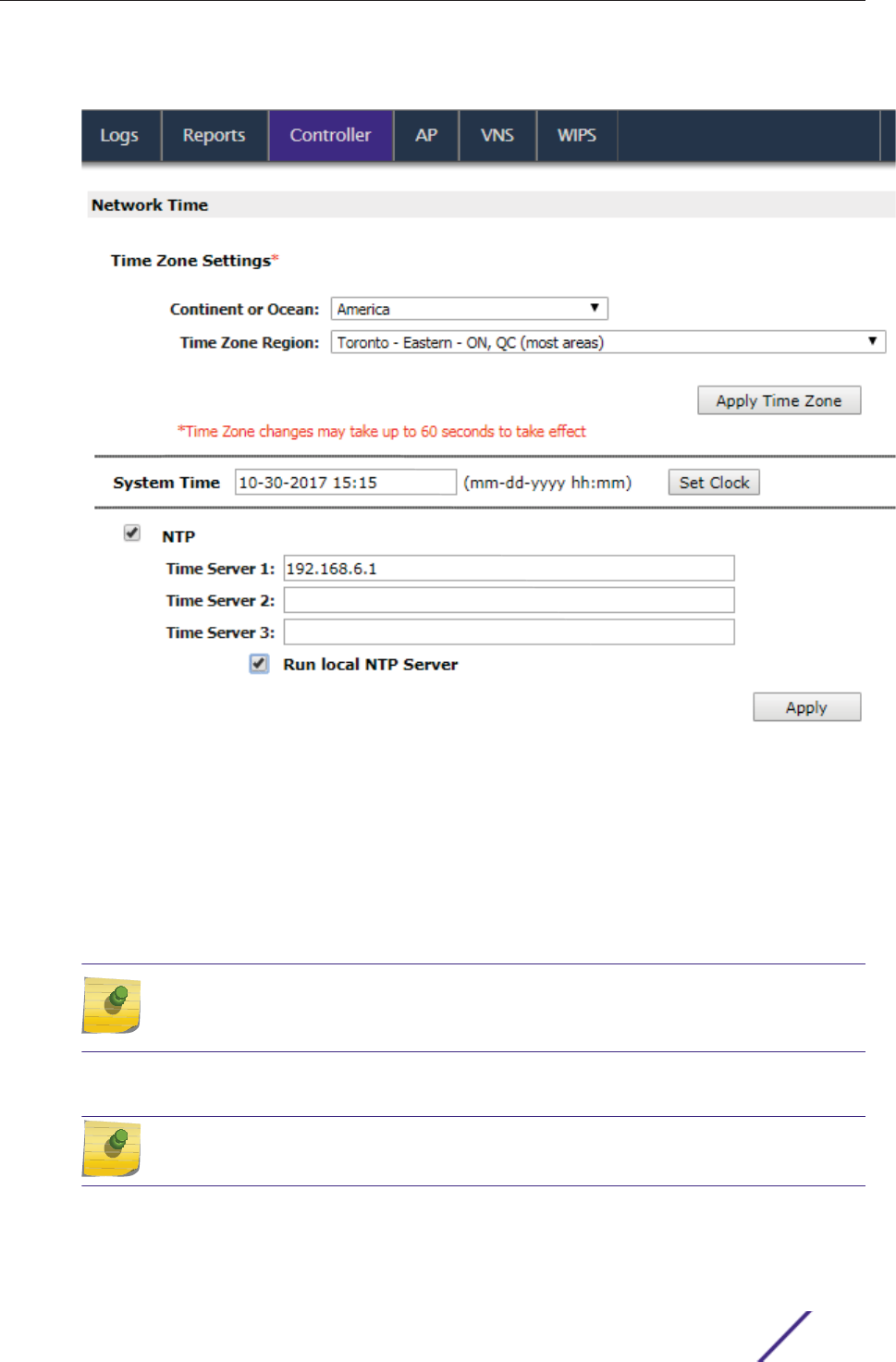Select the Controller tab

331,135
